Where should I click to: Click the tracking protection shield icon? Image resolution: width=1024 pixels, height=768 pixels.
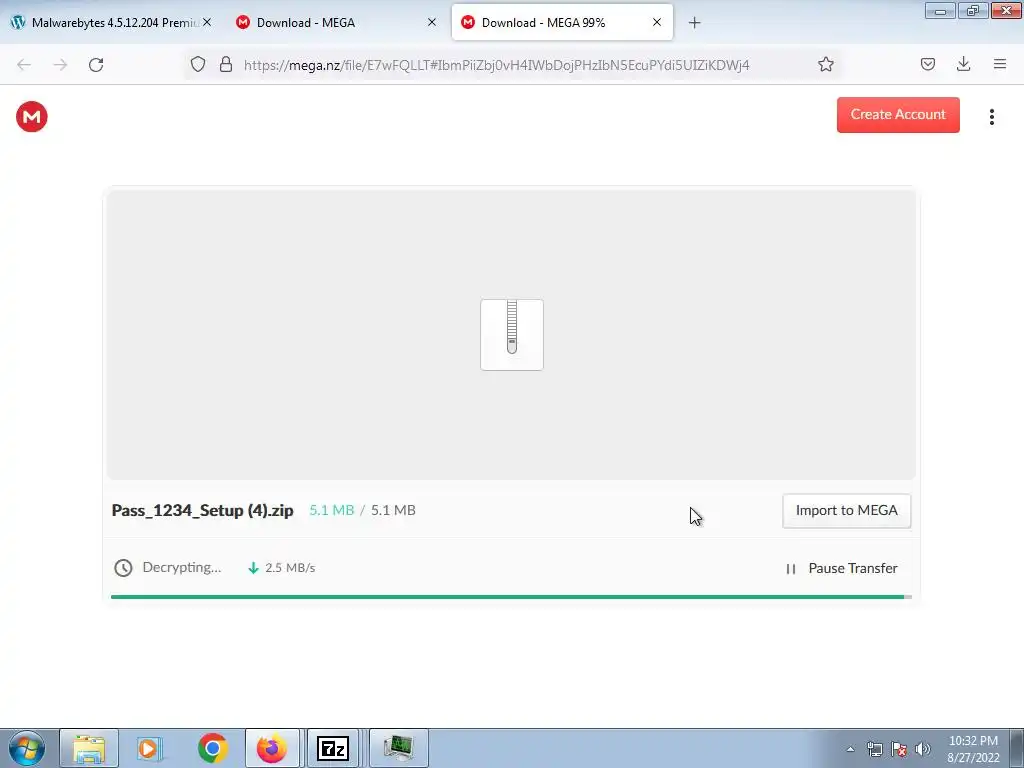(x=198, y=64)
